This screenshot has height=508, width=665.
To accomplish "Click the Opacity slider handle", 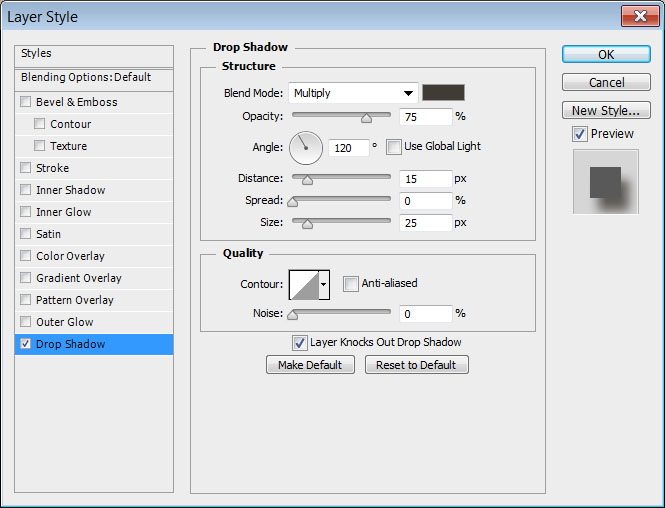I will [x=366, y=118].
